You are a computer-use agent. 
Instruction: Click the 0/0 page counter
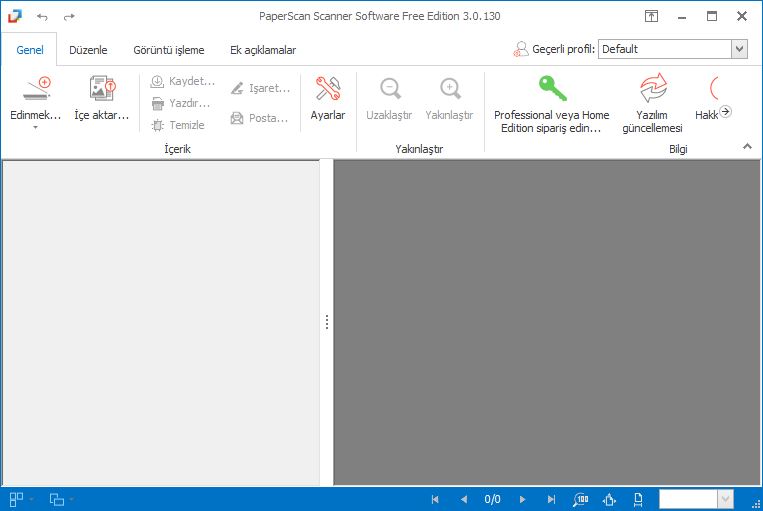pos(492,499)
